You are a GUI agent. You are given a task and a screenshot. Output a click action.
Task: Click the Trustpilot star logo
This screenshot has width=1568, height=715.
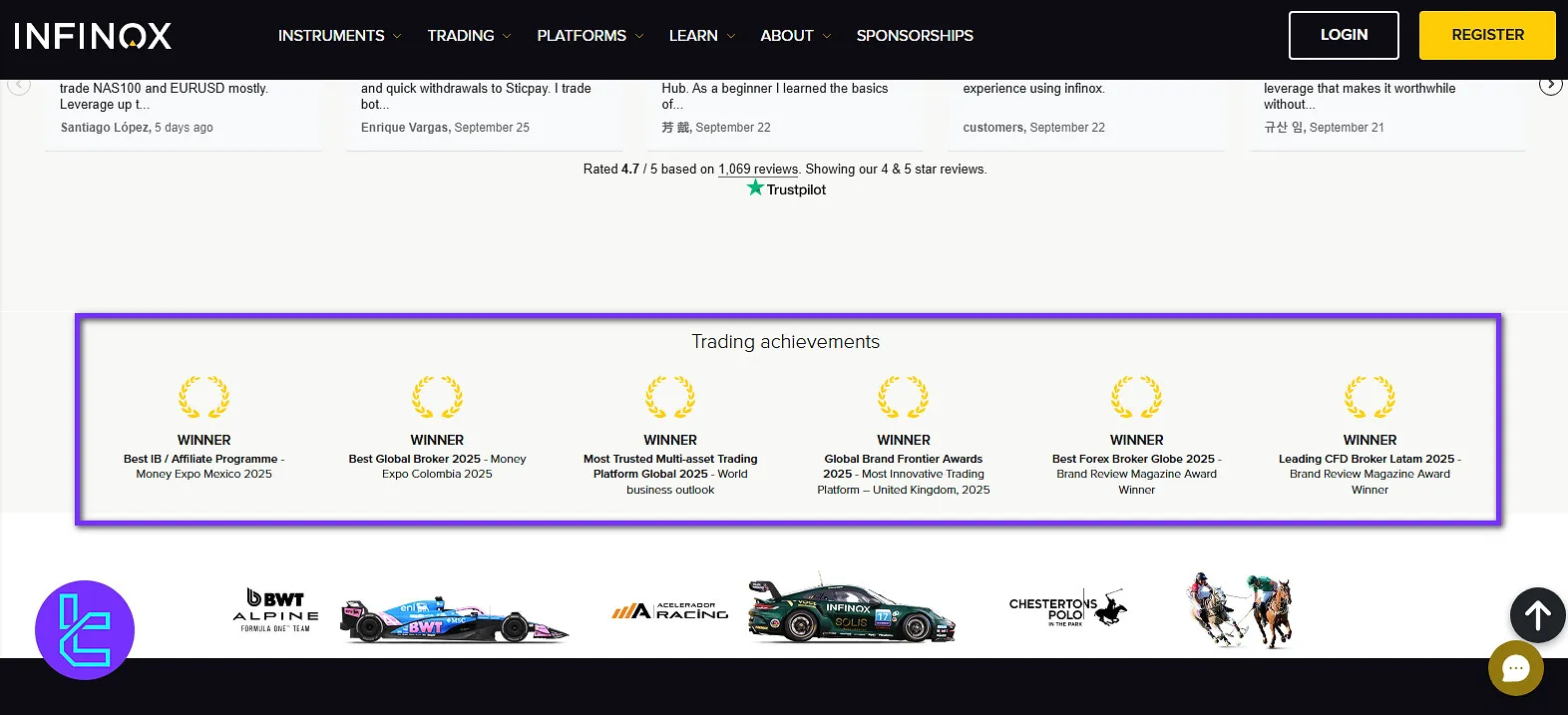(x=786, y=188)
